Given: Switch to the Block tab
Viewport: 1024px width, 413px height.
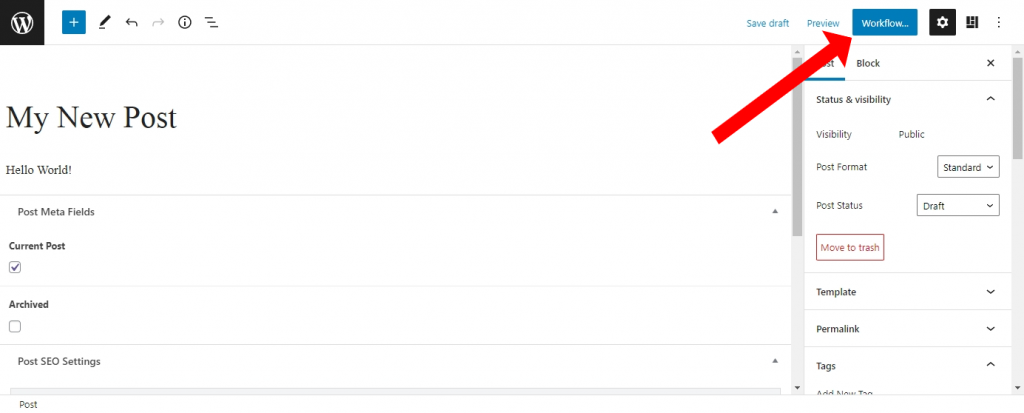Looking at the screenshot, I should point(868,63).
